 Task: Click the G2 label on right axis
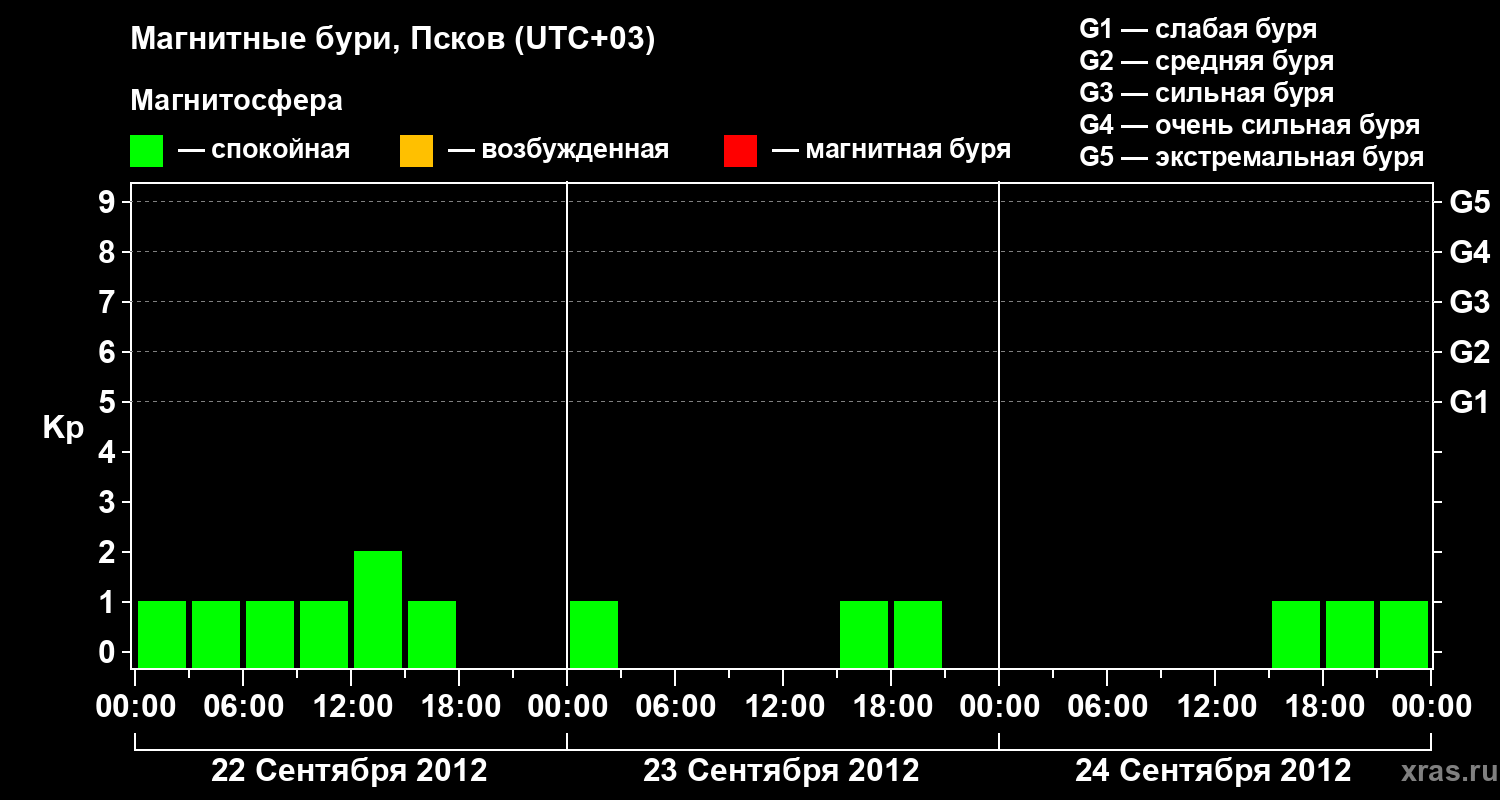point(1469,352)
